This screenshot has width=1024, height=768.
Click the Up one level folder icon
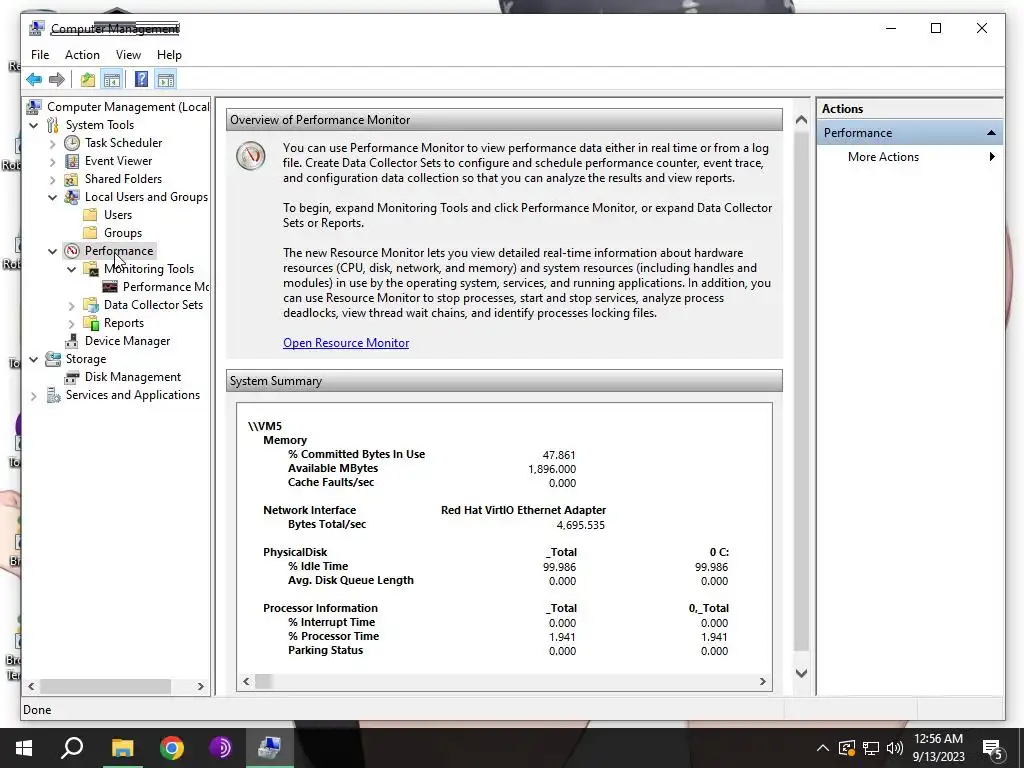88,80
